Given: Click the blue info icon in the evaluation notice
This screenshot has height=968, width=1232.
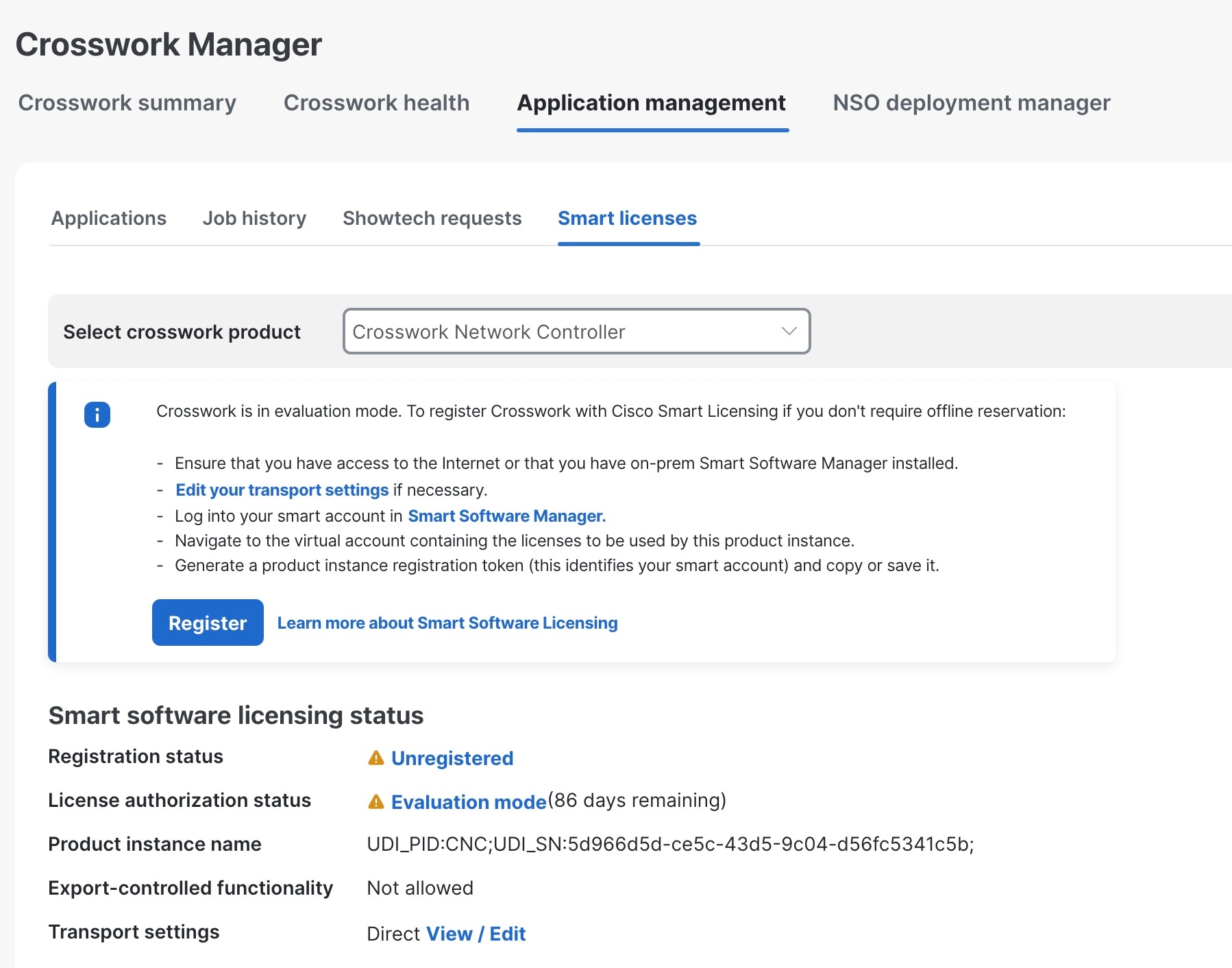Looking at the screenshot, I should [x=97, y=415].
